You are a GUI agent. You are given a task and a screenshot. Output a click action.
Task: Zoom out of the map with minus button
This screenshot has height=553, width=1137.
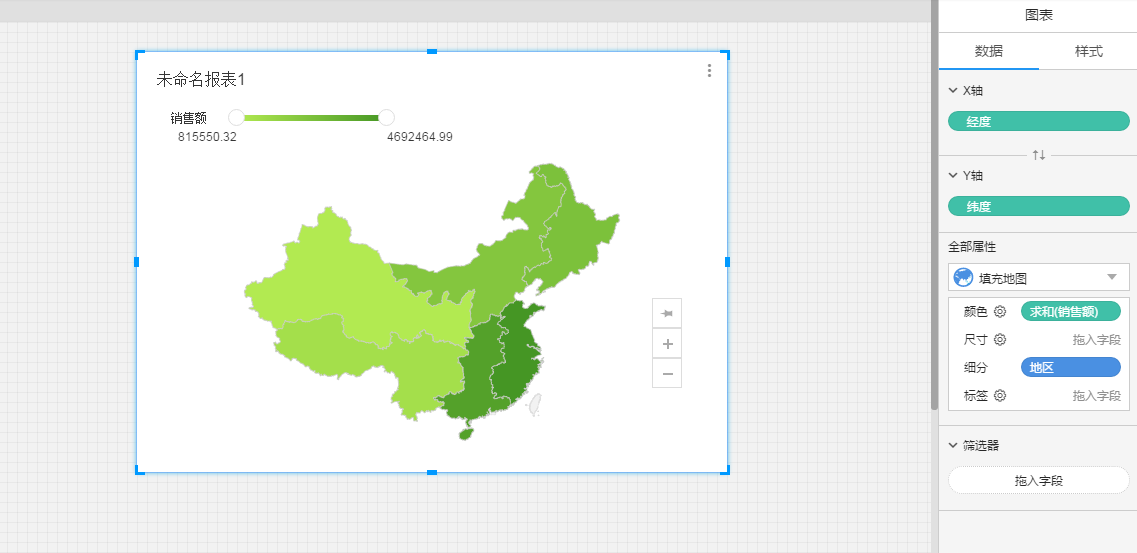[x=667, y=373]
